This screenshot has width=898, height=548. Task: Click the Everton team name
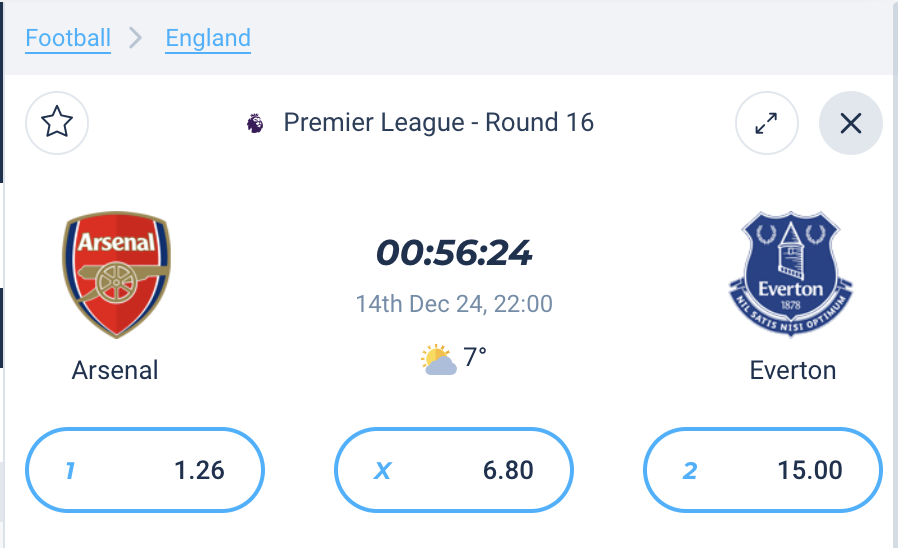[x=793, y=370]
